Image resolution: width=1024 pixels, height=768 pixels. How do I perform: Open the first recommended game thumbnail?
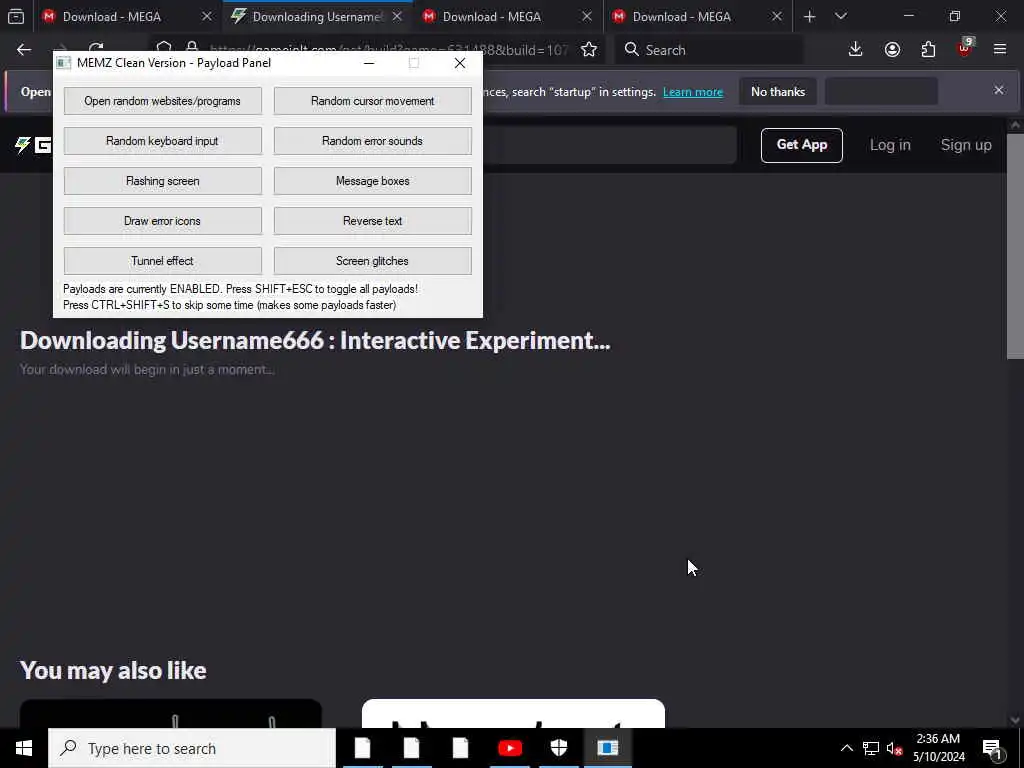coord(170,713)
